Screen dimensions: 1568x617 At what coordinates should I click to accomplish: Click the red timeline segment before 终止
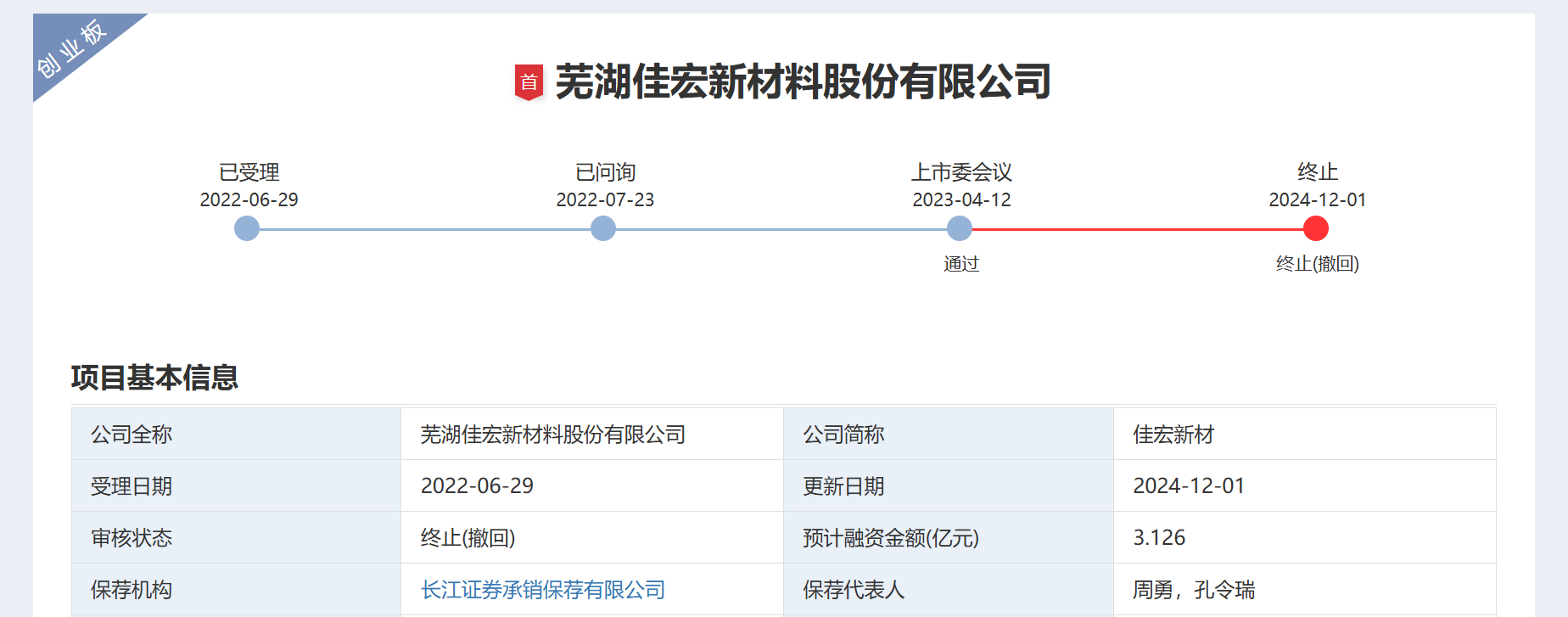(x=1137, y=229)
